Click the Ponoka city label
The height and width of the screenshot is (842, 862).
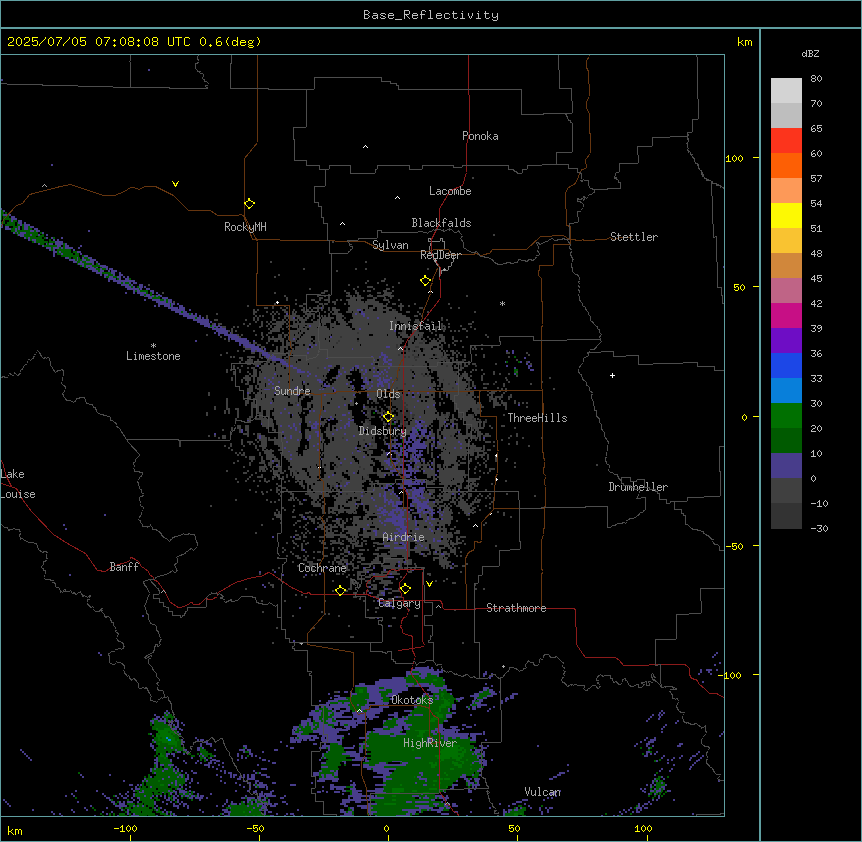[480, 136]
